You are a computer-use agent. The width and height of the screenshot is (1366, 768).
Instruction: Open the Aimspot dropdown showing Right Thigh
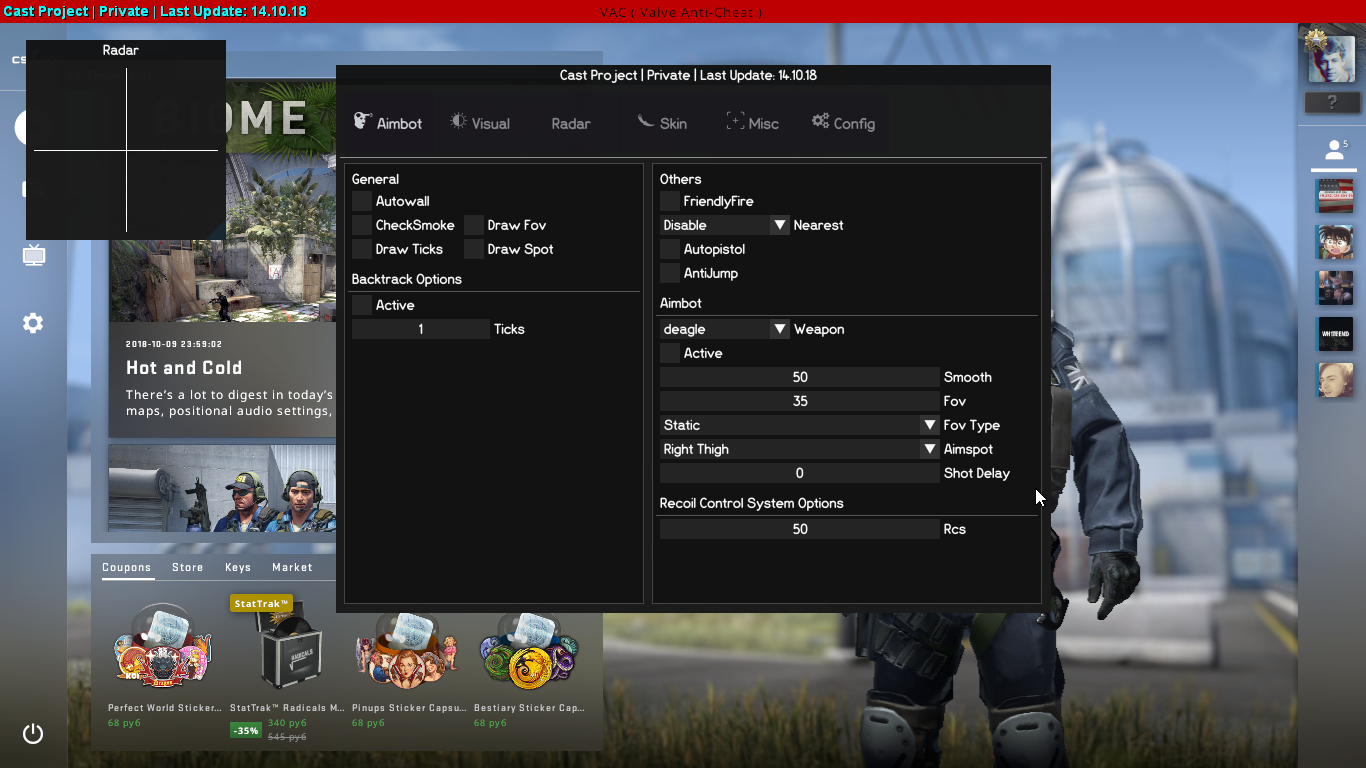(800, 449)
